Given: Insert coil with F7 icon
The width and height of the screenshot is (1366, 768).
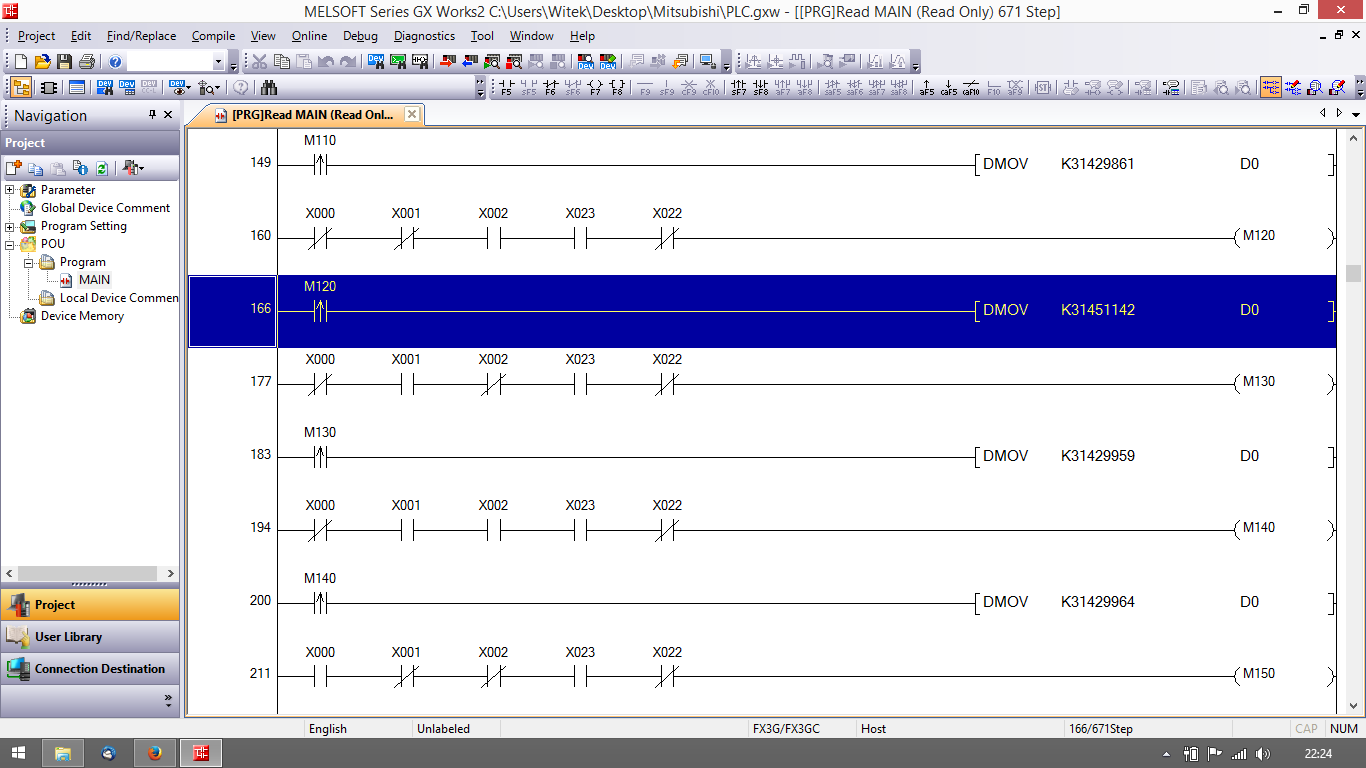Looking at the screenshot, I should pyautogui.click(x=595, y=88).
